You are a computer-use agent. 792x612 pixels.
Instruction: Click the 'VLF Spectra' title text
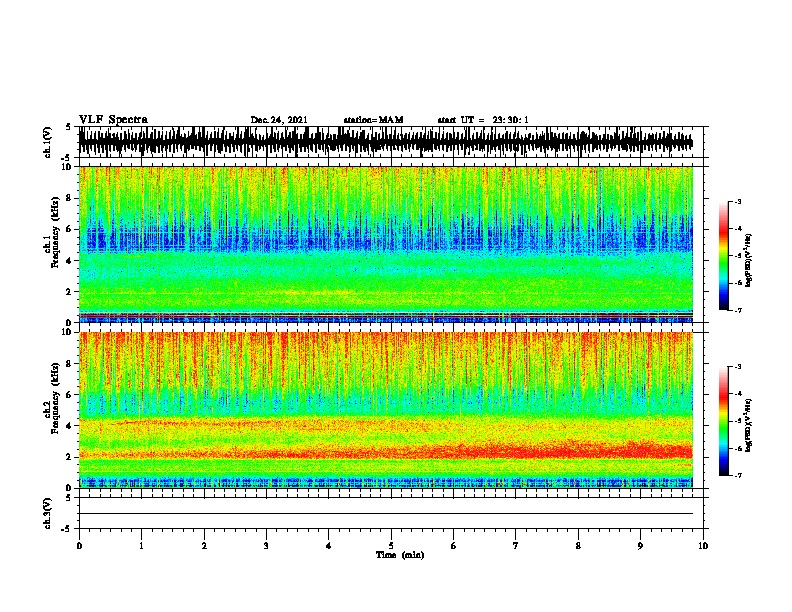point(113,119)
